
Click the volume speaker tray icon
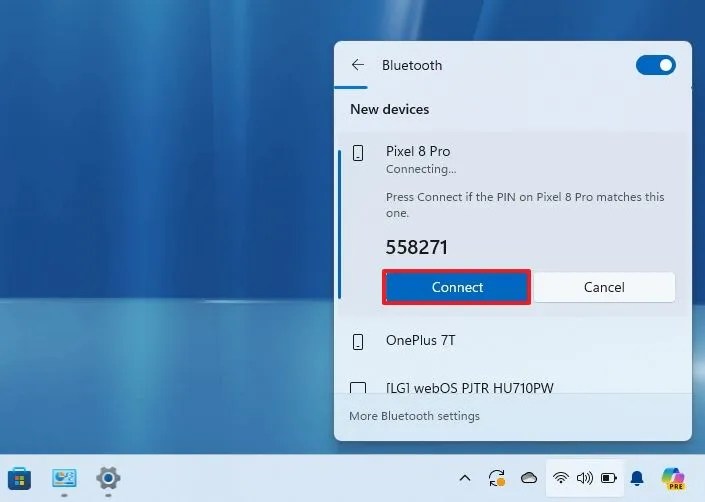pos(585,478)
